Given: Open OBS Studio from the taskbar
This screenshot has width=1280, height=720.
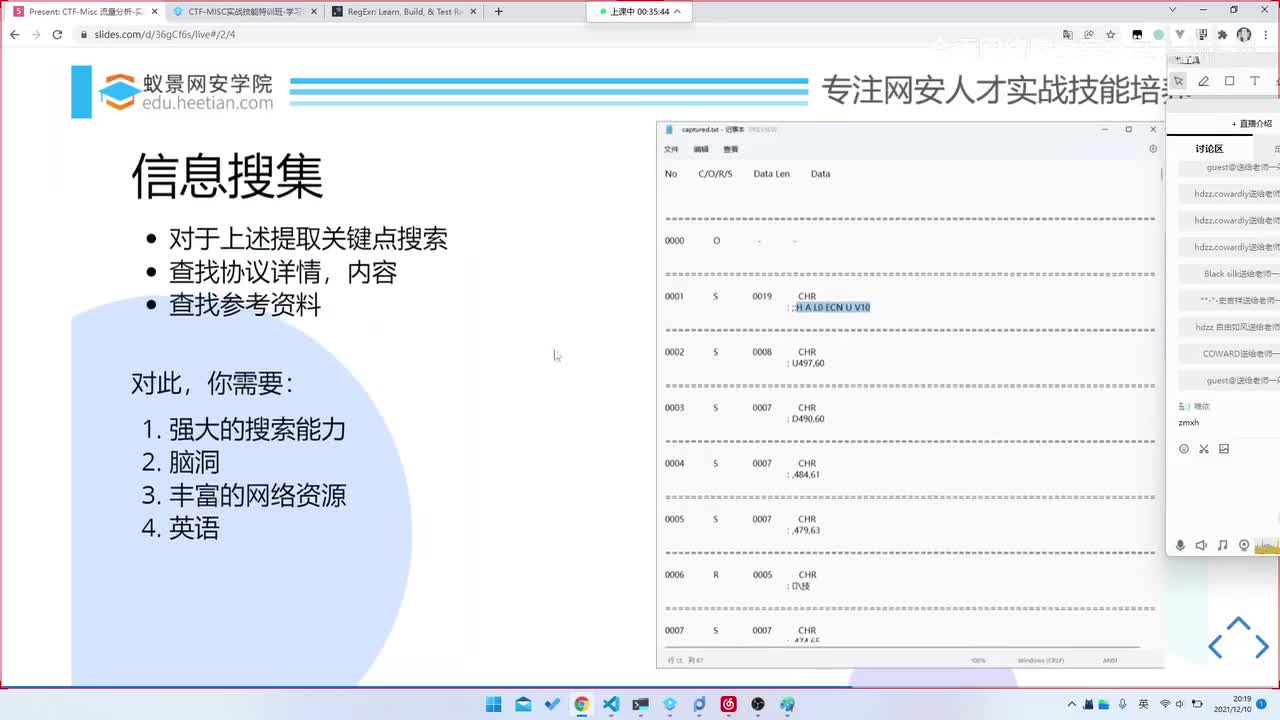Looking at the screenshot, I should [x=758, y=704].
